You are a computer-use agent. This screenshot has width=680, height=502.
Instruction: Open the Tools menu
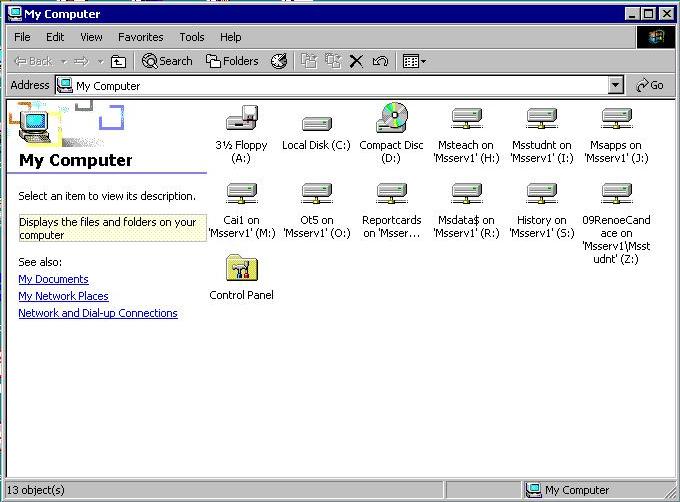[192, 37]
